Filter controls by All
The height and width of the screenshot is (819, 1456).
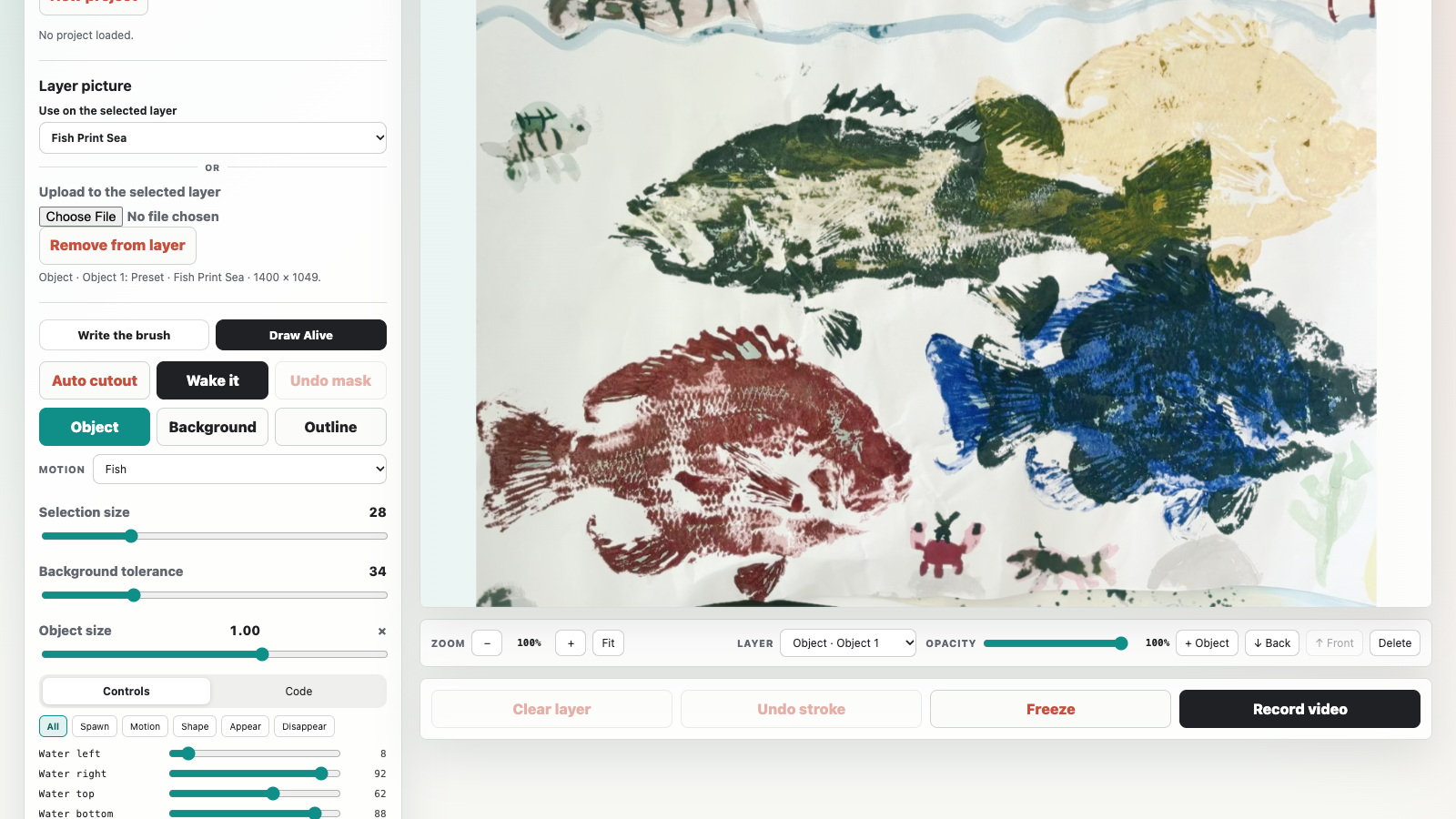point(53,726)
